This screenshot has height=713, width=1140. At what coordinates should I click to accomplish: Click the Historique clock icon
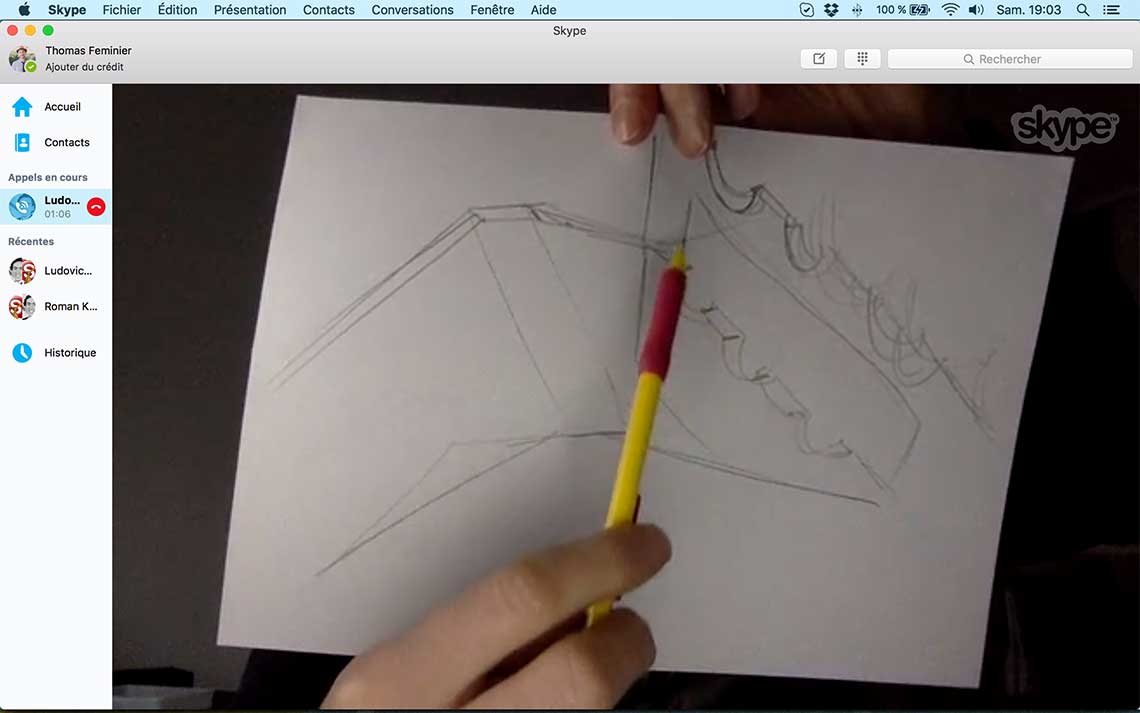tap(23, 353)
